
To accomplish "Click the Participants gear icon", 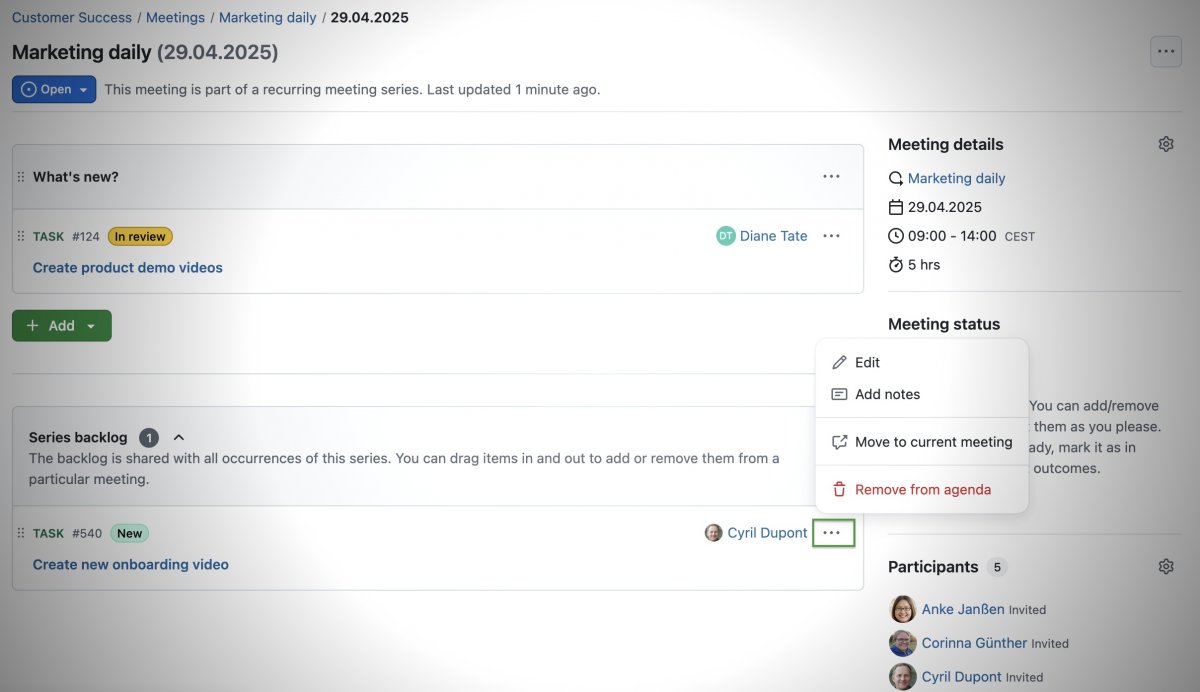I will point(1165,566).
